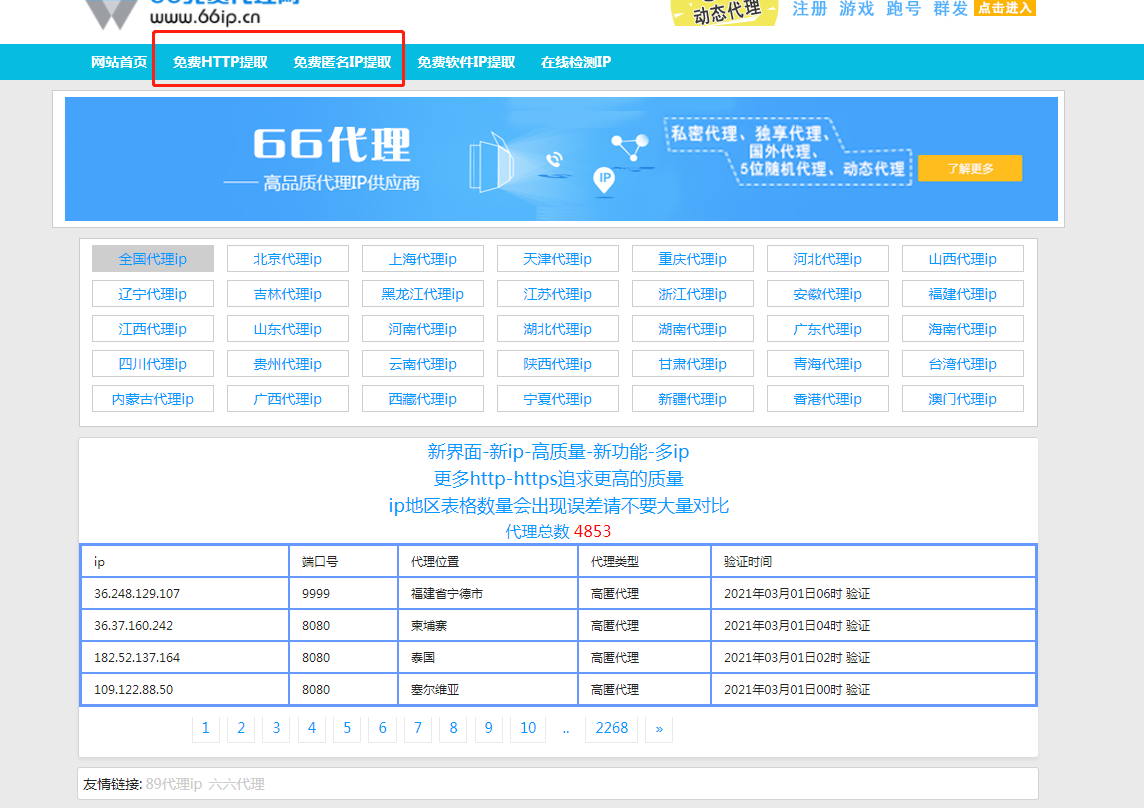The image size is (1144, 808).
Task: Select 上海代理ip region
Action: pos(422,258)
